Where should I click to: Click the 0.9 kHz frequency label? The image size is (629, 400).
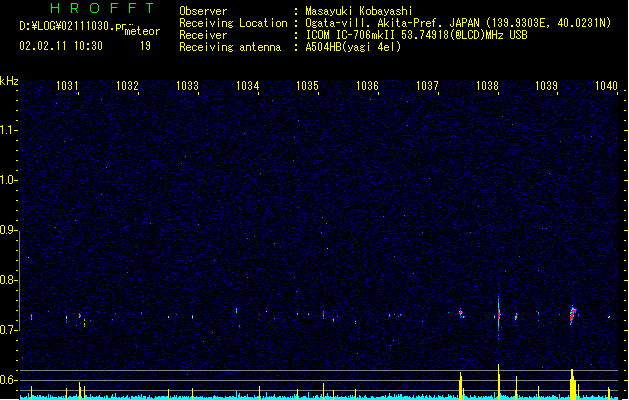click(x=9, y=230)
